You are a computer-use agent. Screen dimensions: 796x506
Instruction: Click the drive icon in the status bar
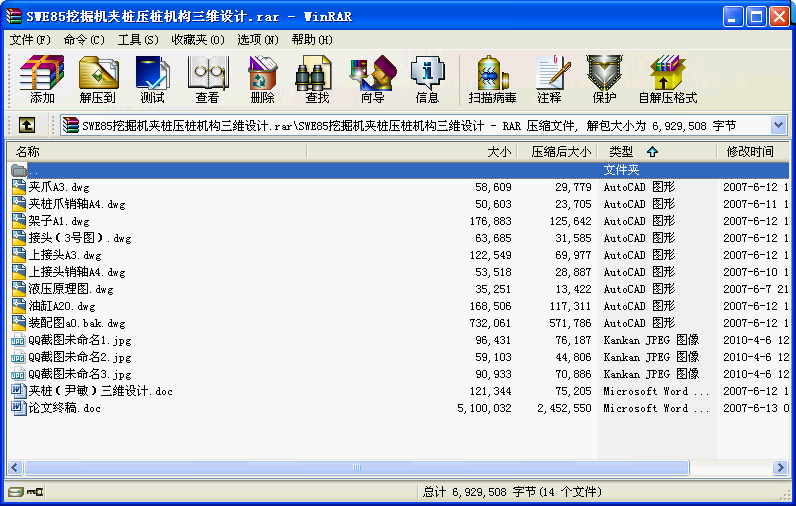point(15,492)
